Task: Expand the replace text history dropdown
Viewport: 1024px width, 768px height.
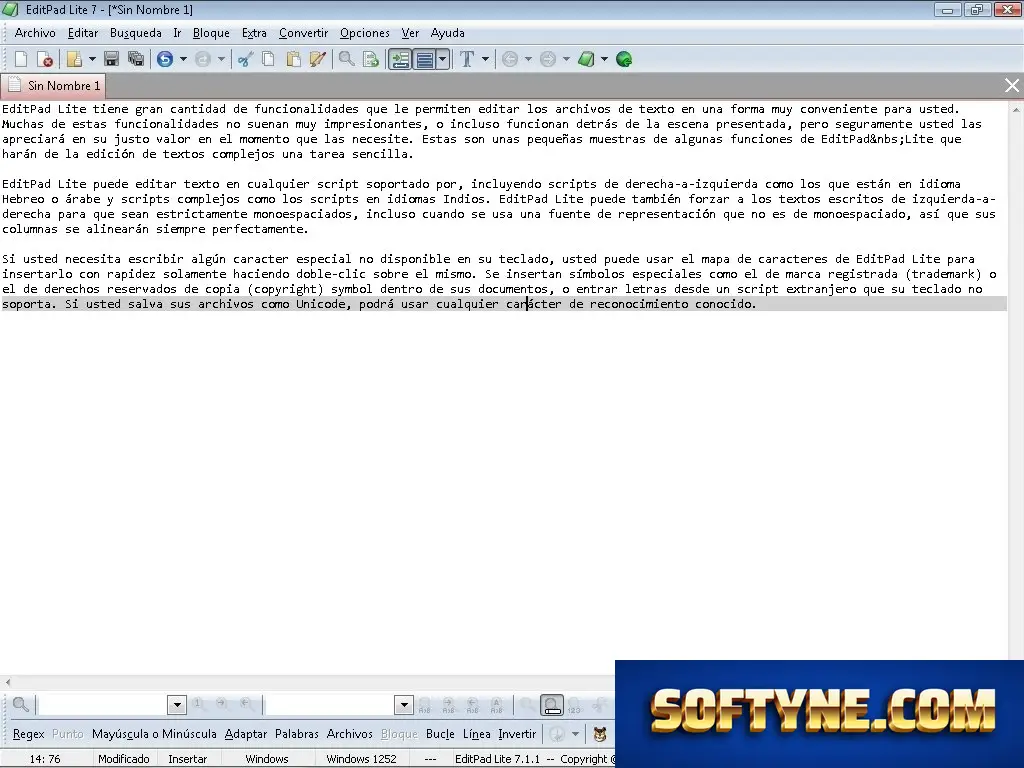Action: (x=404, y=705)
